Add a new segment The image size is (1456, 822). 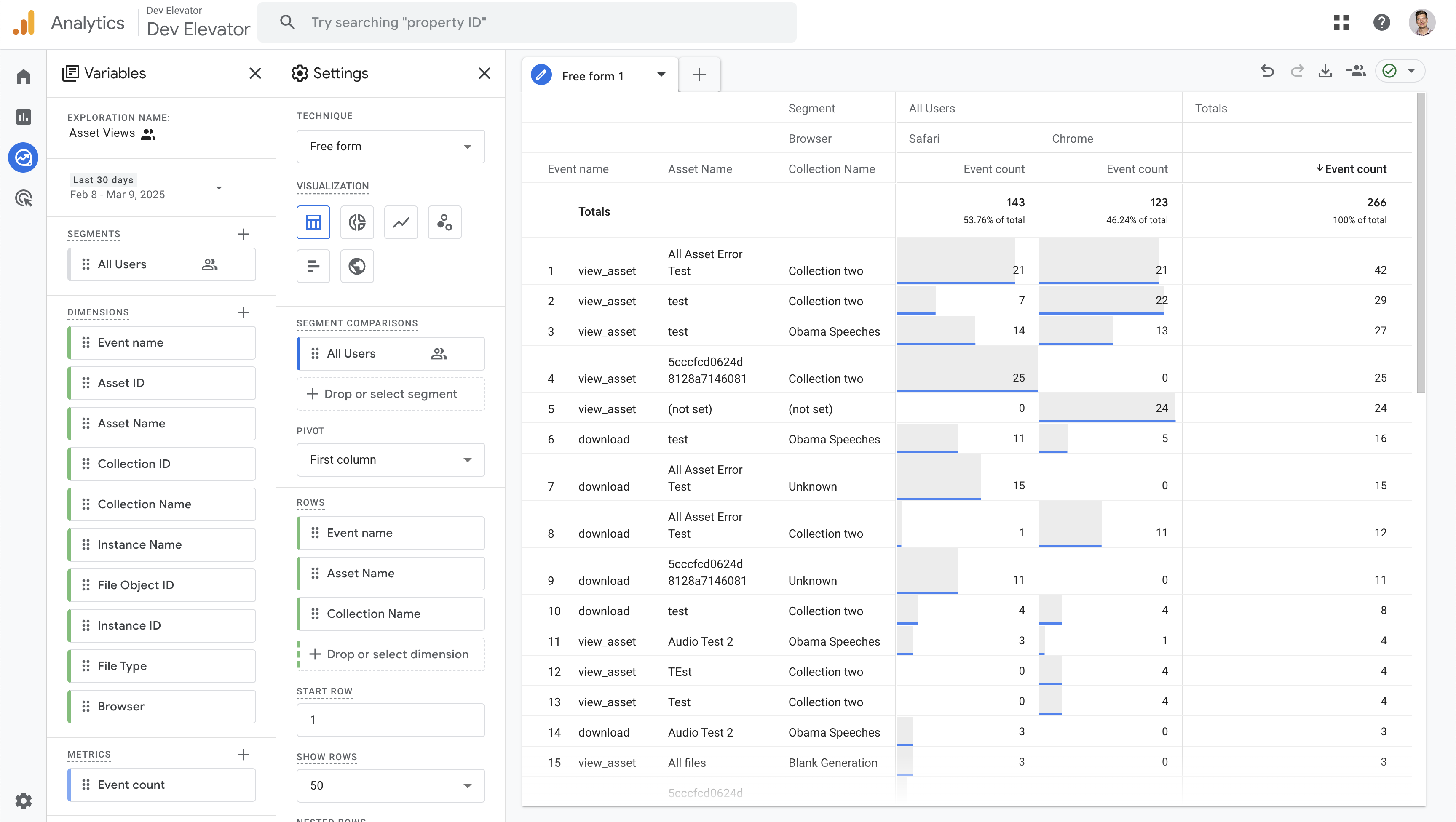point(243,234)
